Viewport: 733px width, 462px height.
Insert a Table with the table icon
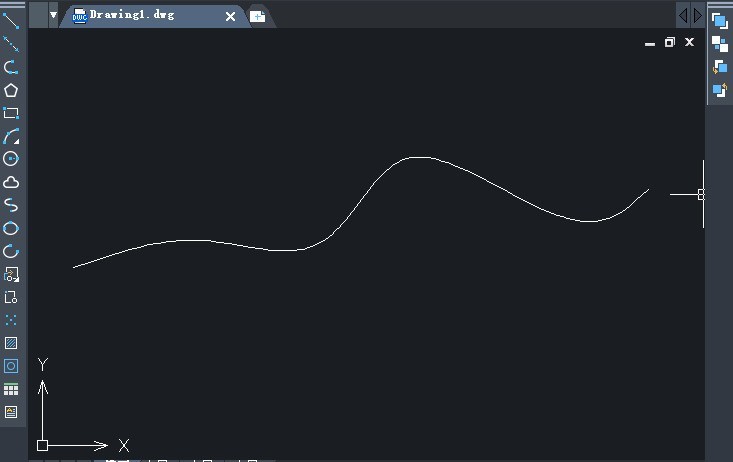coord(11,389)
